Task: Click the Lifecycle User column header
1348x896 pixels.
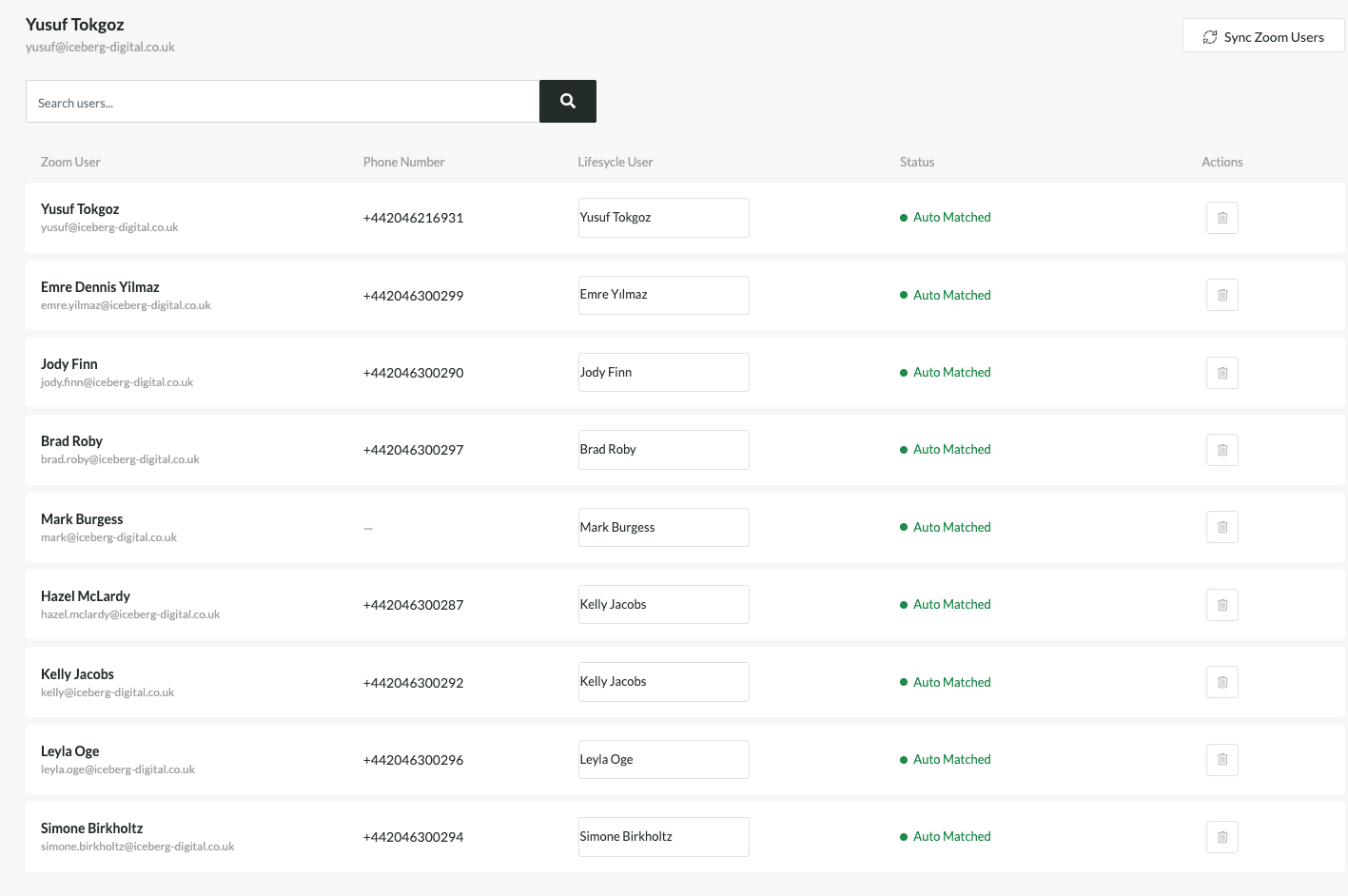Action: point(615,162)
